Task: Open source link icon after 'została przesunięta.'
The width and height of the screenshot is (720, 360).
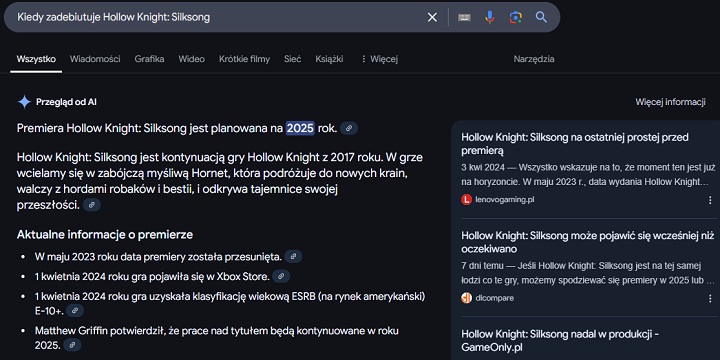Action: [293, 257]
